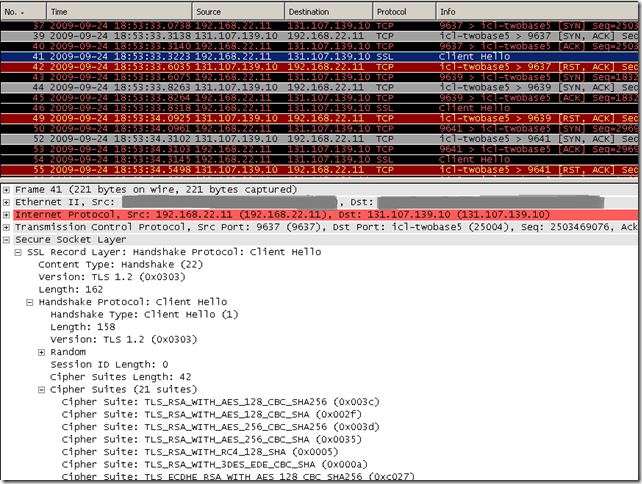Click Version: TLS 1.2 under SSL Record Layer
642x484 pixels.
[x=112, y=277]
